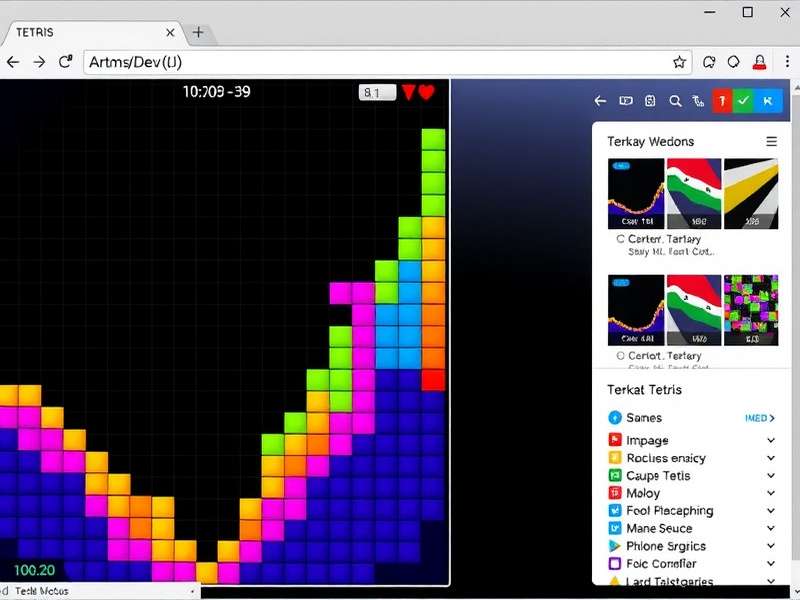Screen dimensions: 800x600
Task: Click the 100.20 value in game corner
Action: [x=34, y=570]
